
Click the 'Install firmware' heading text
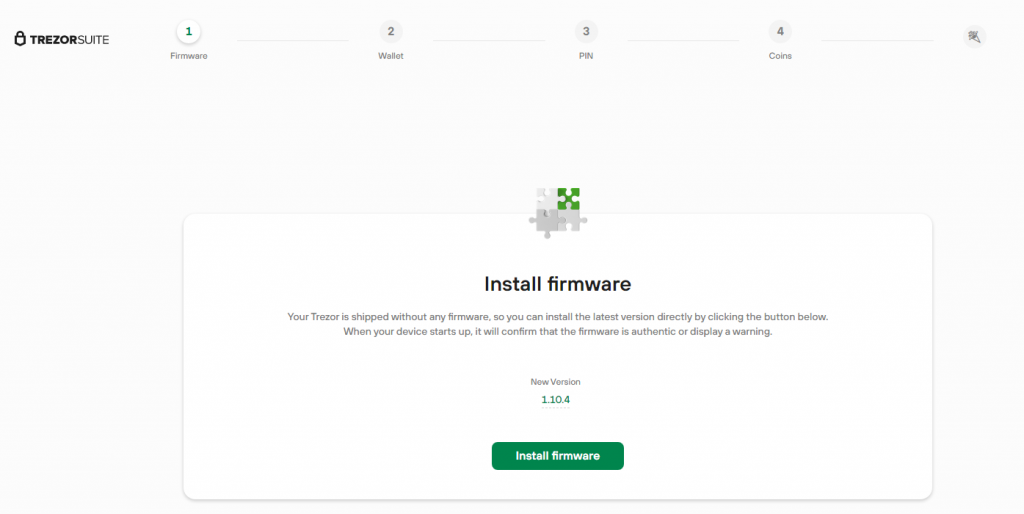(558, 284)
